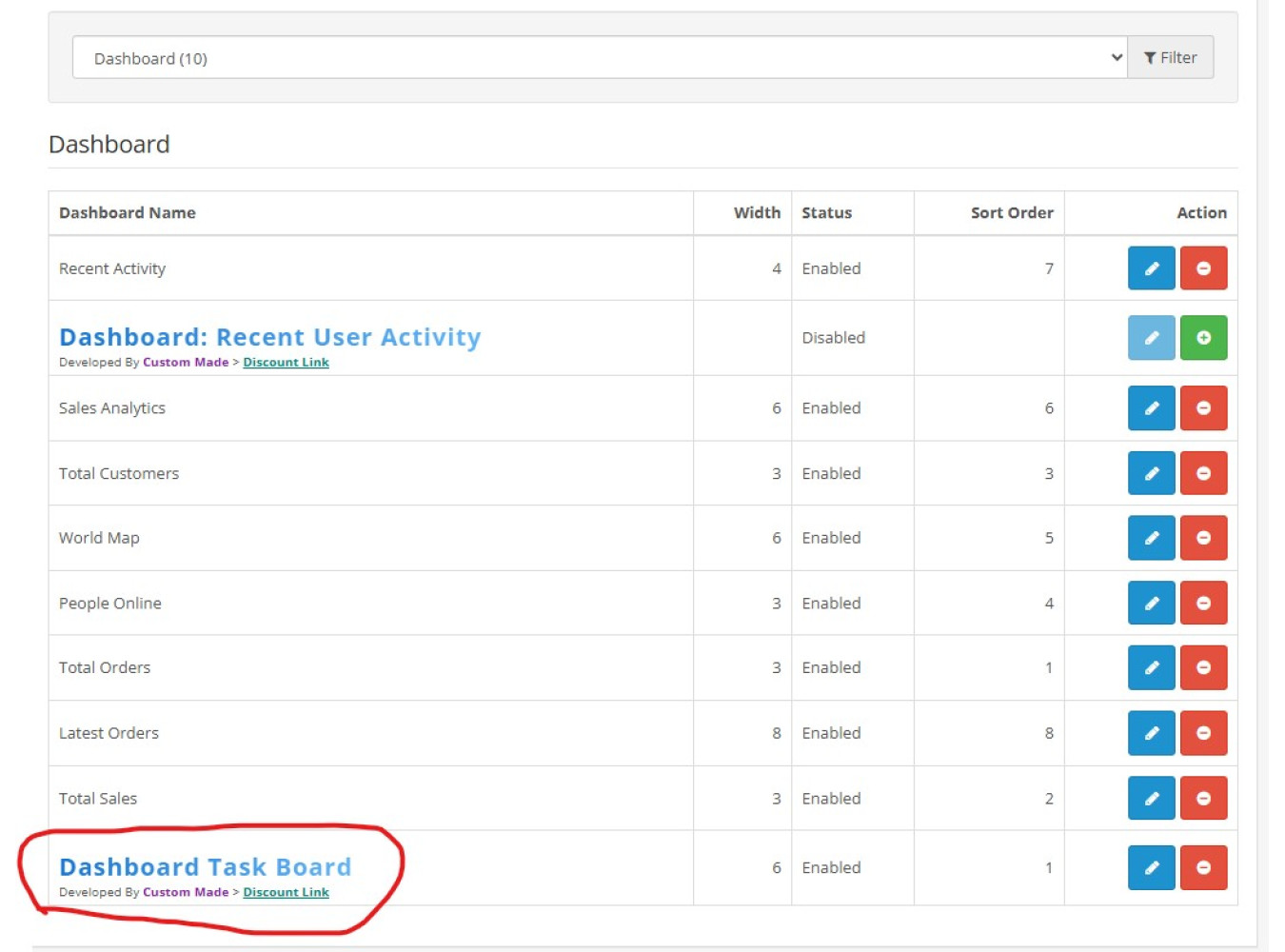Edit the Sales Analytics dashboard extension
The height and width of the screenshot is (952, 1285).
pos(1151,408)
